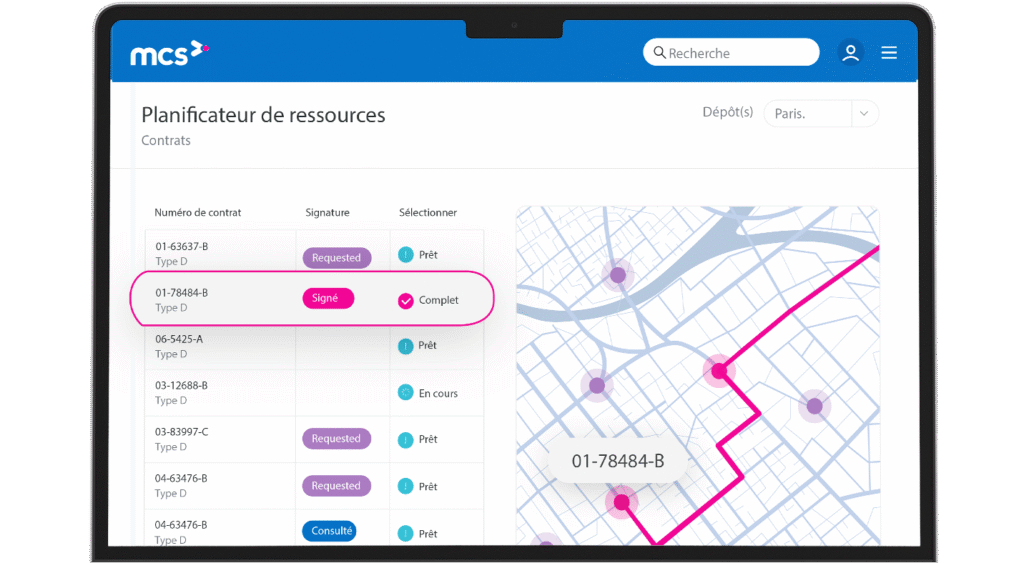The image size is (1024, 563).
Task: Click the 01-78484-B map label
Action: pos(618,461)
